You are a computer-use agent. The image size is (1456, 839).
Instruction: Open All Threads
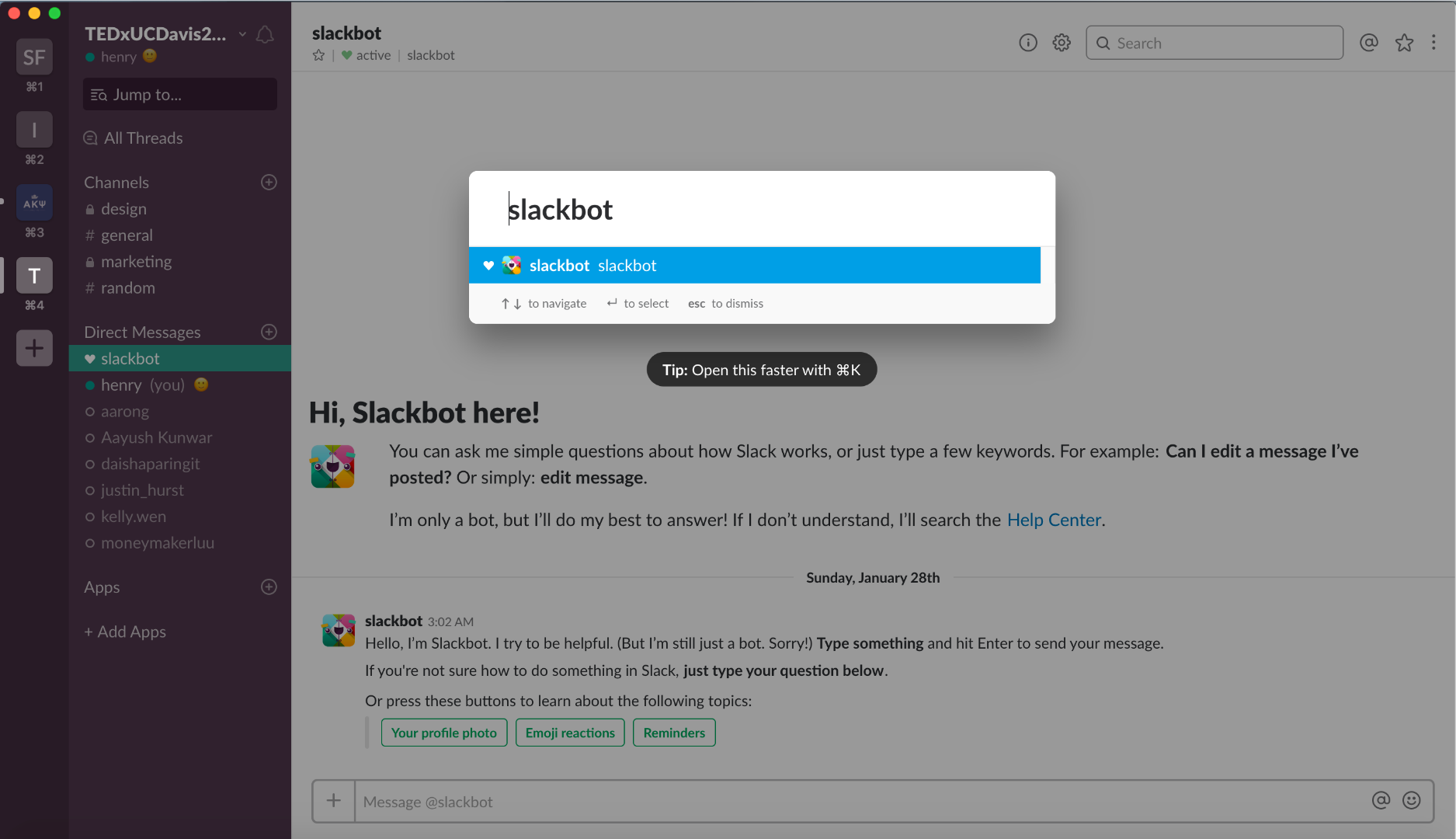pyautogui.click(x=142, y=138)
